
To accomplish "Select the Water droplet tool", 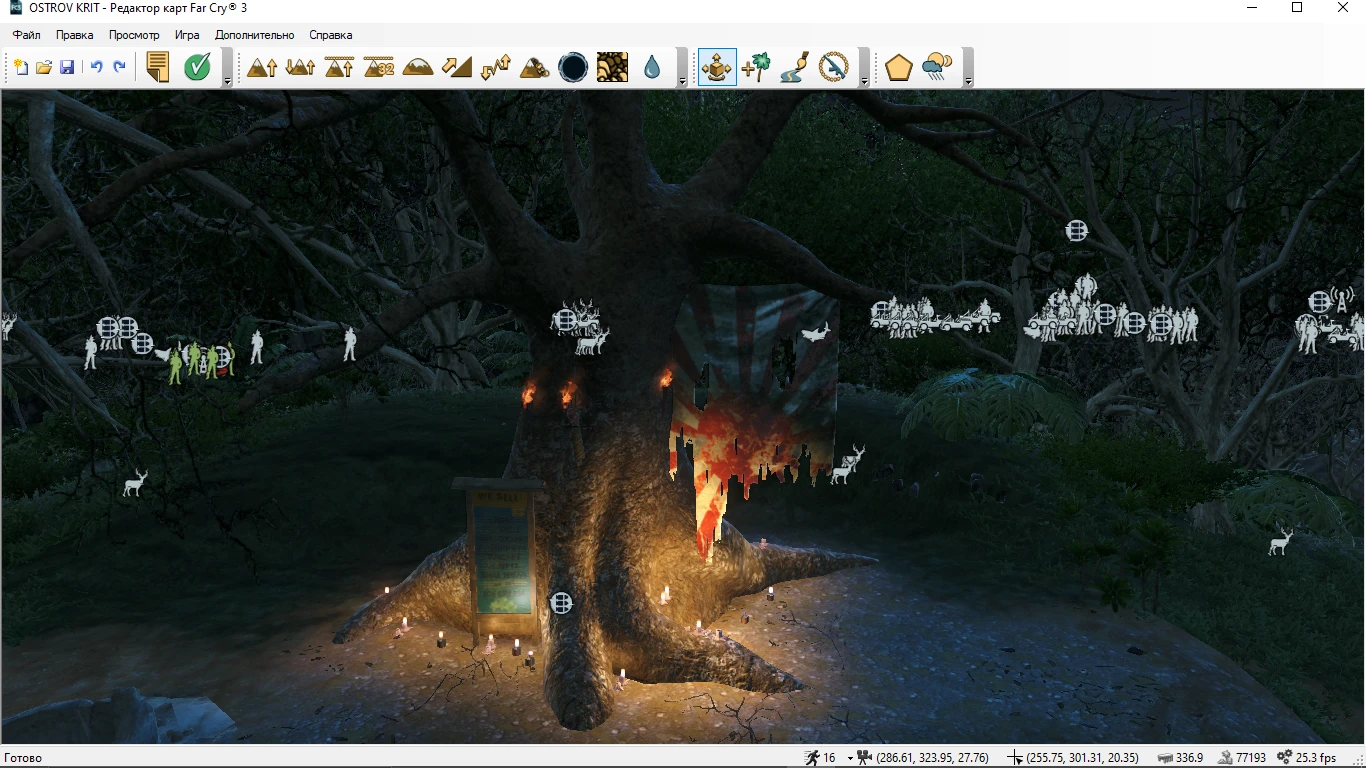I will tap(652, 67).
